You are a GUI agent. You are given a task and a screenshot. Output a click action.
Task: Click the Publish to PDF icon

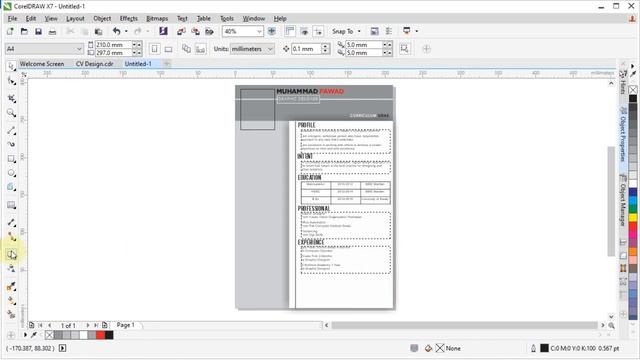(x=209, y=31)
